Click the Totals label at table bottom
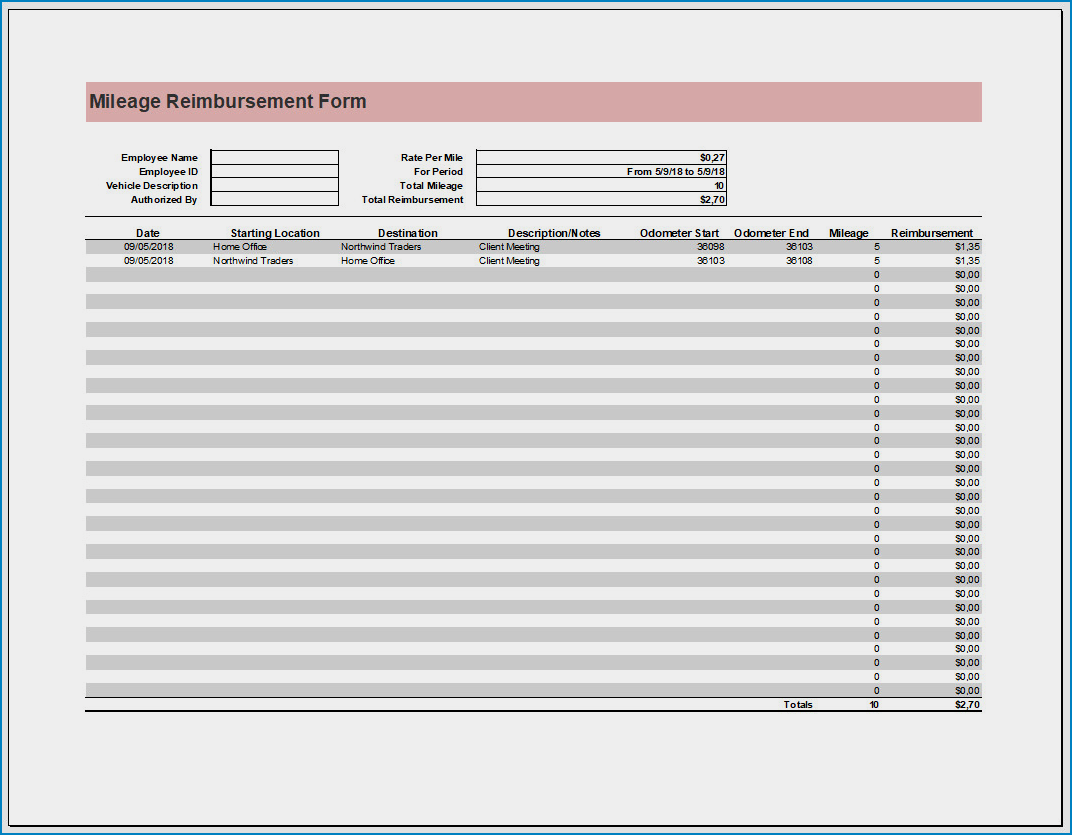Screen dimensions: 1072x835 pyautogui.click(x=799, y=704)
